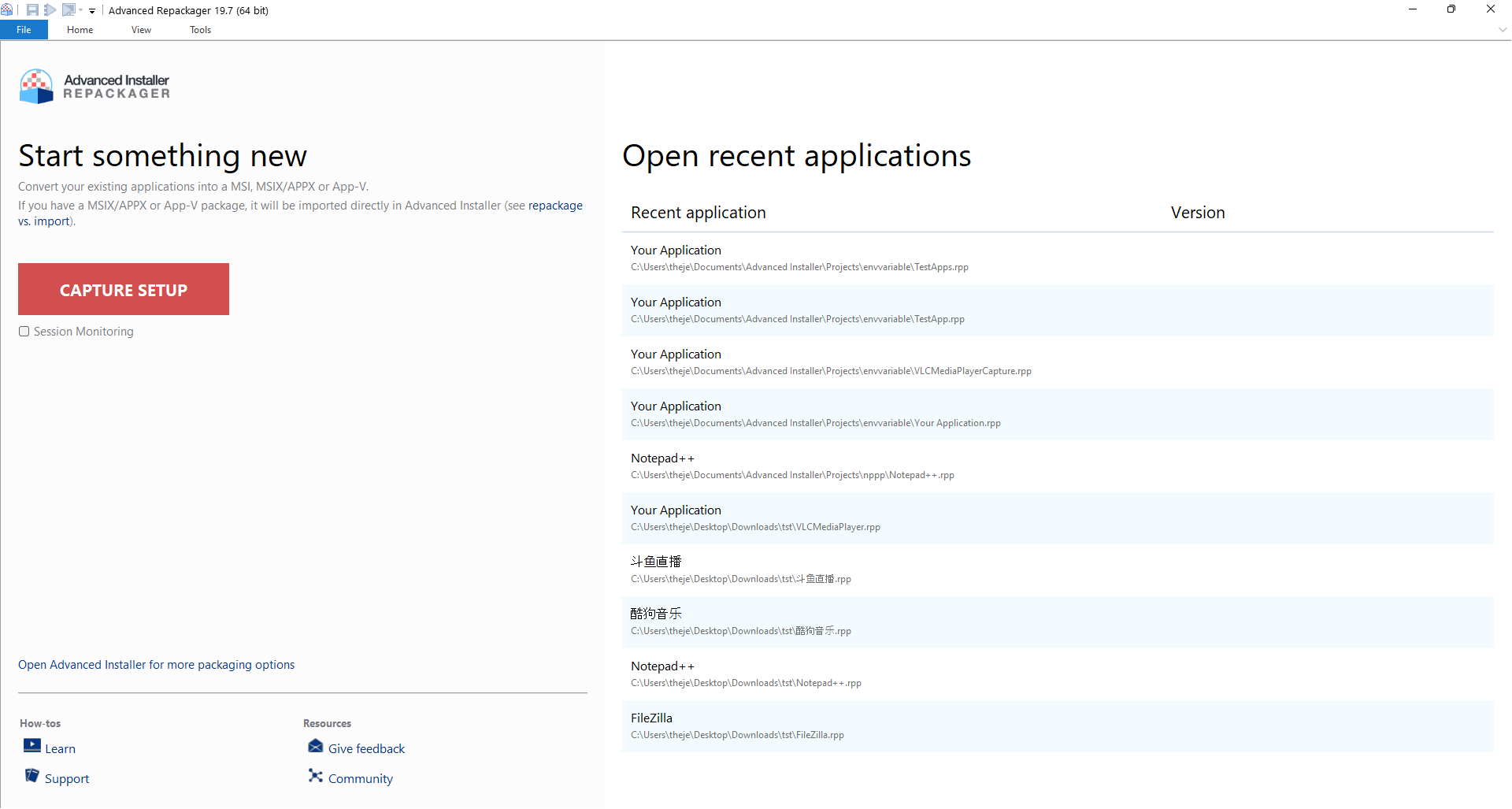Minimize the Advanced Repackager window
The height and width of the screenshot is (809, 1512).
point(1413,9)
